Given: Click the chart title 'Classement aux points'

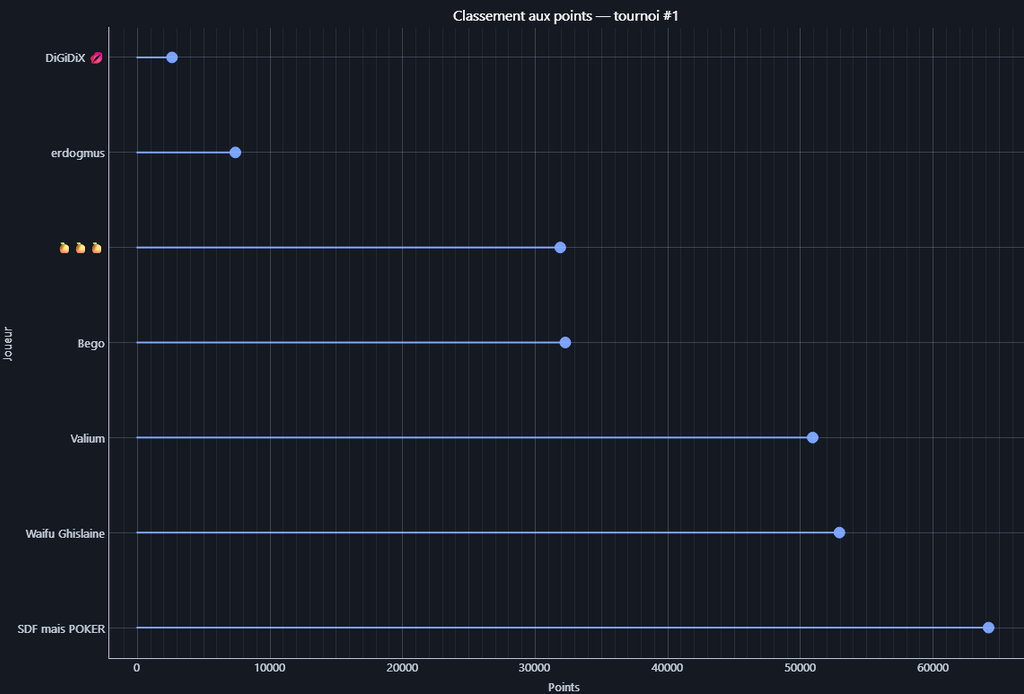Looking at the screenshot, I should pos(571,16).
